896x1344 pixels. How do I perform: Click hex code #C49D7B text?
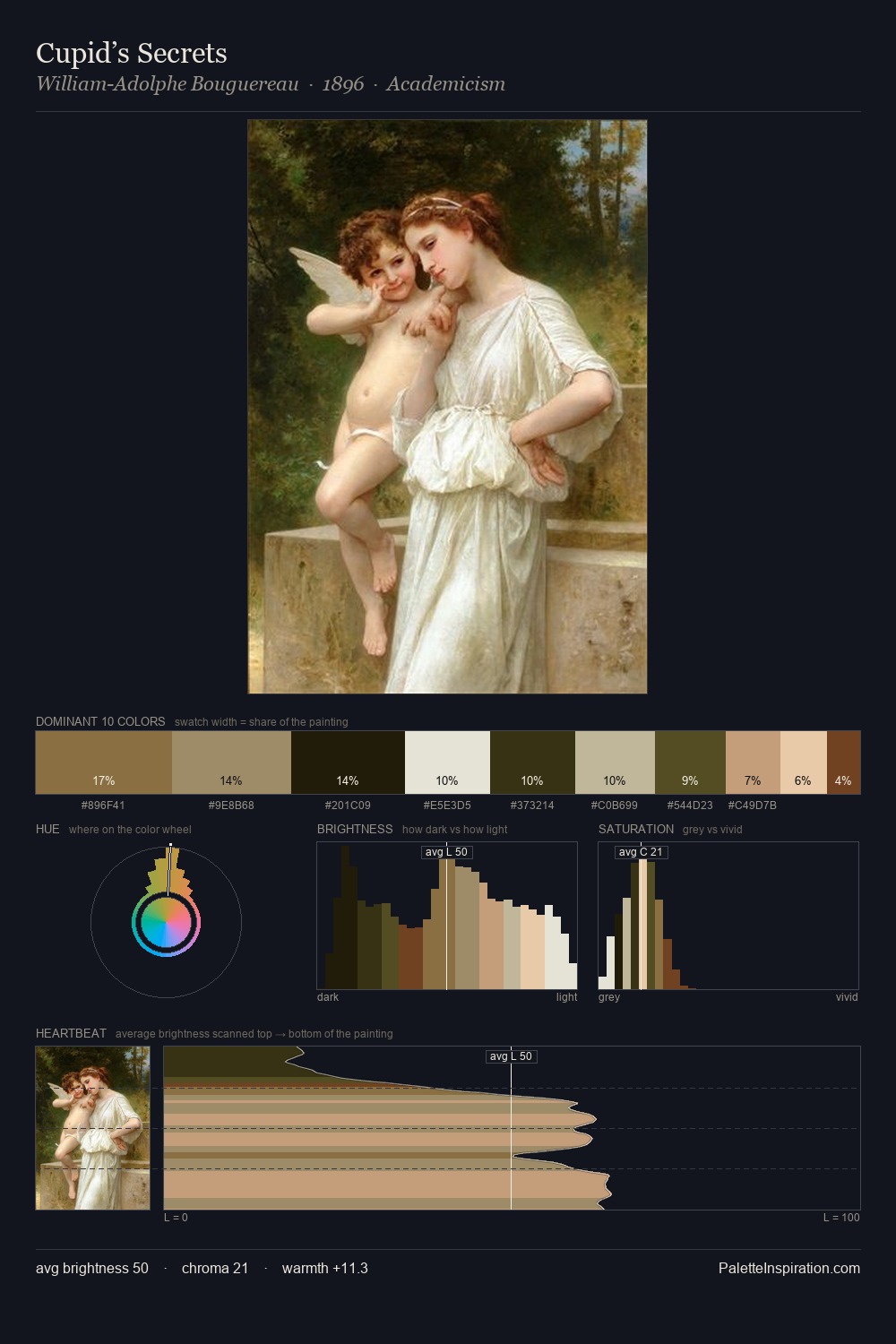(753, 806)
